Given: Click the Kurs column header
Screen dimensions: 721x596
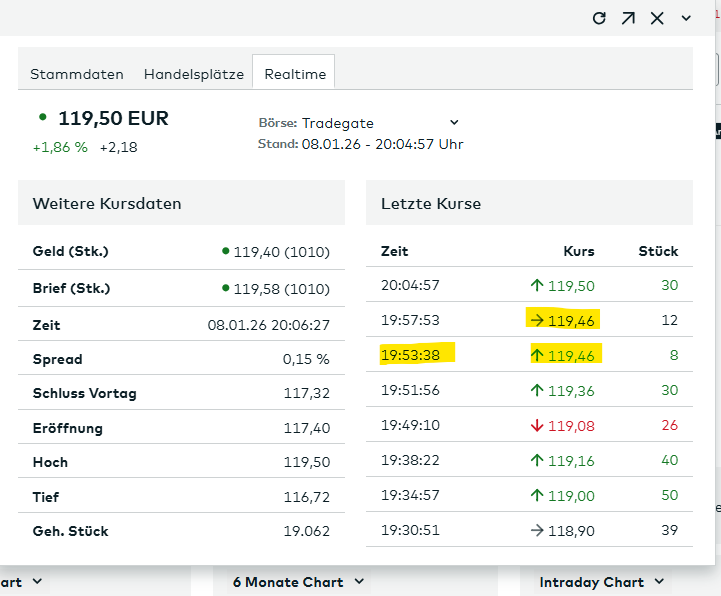Looking at the screenshot, I should pyautogui.click(x=578, y=251).
